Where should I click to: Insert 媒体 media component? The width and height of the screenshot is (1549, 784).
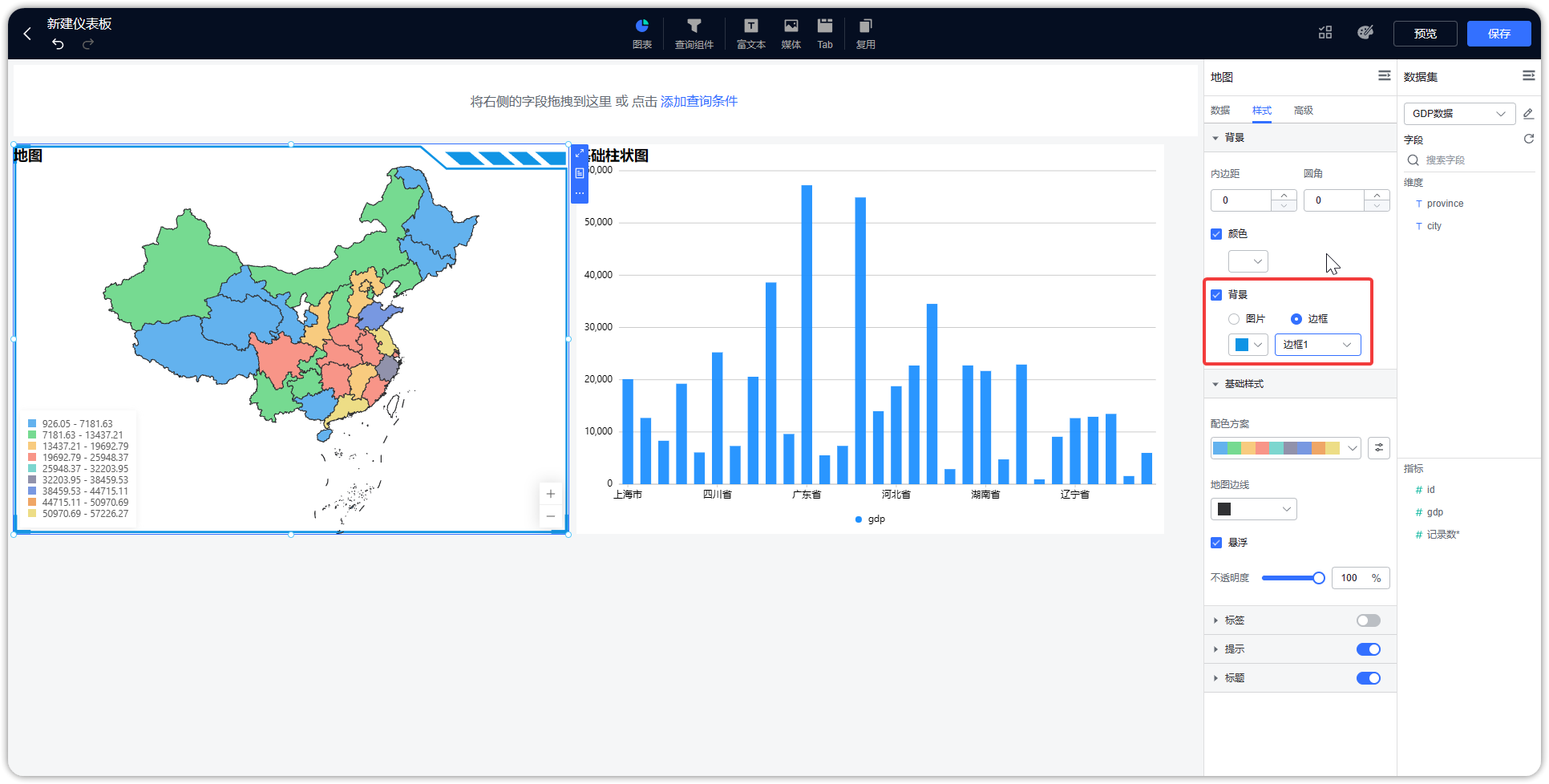pos(791,34)
